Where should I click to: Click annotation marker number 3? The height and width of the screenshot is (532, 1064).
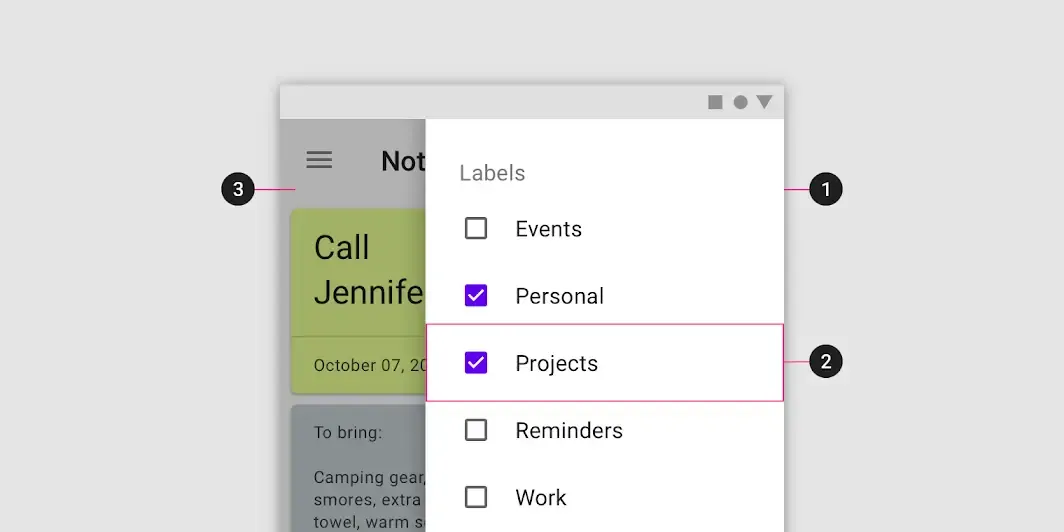tap(238, 189)
